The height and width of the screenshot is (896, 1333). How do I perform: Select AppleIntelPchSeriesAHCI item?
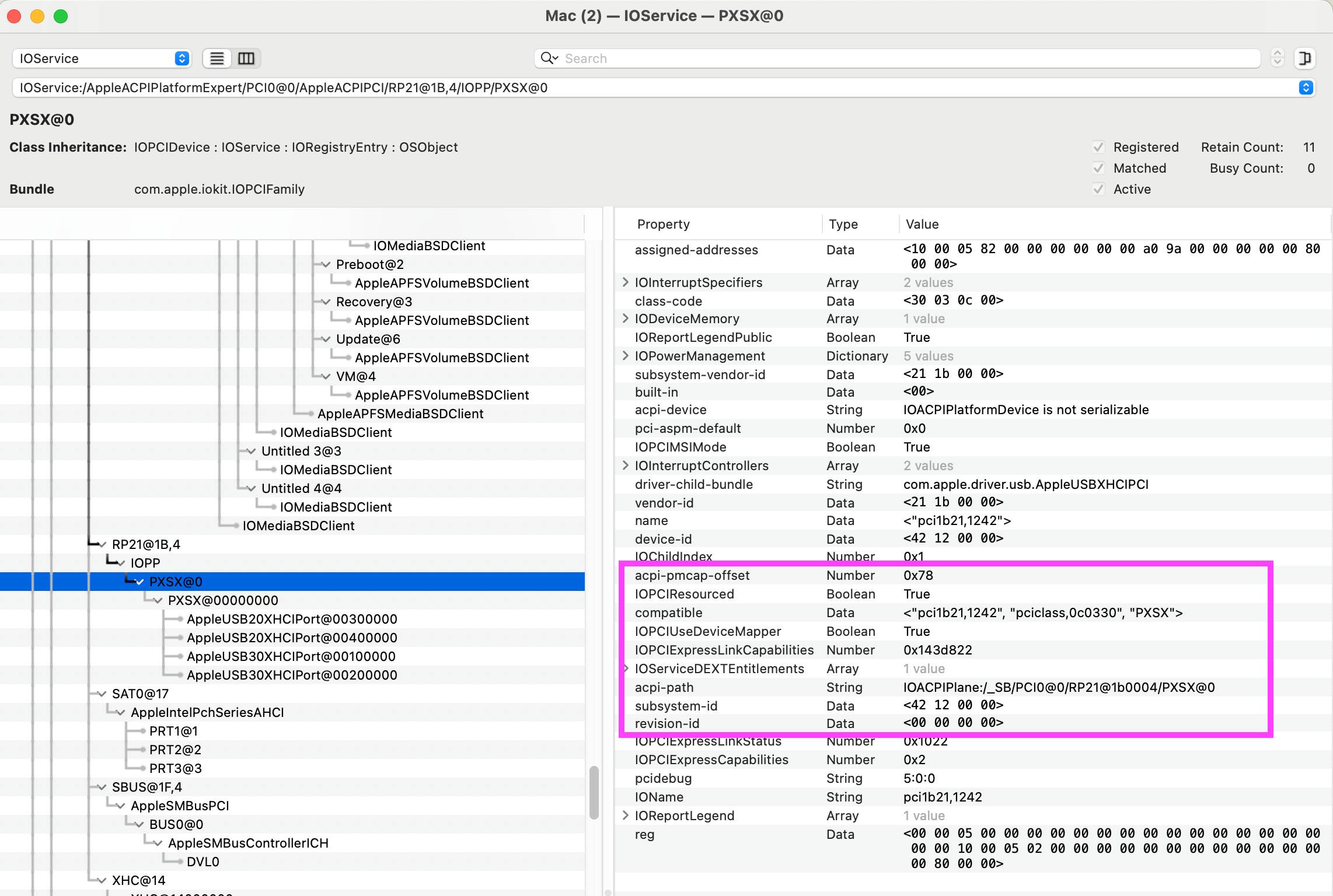[x=207, y=712]
